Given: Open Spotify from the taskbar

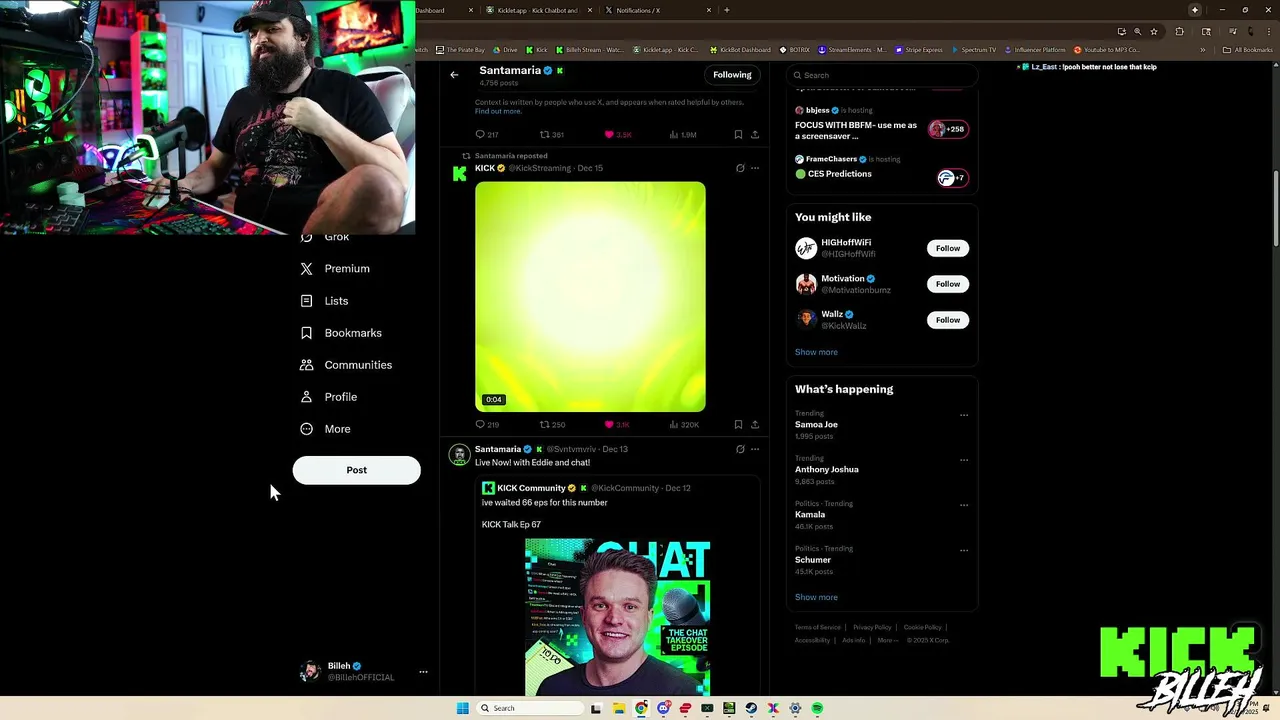Looking at the screenshot, I should (817, 708).
